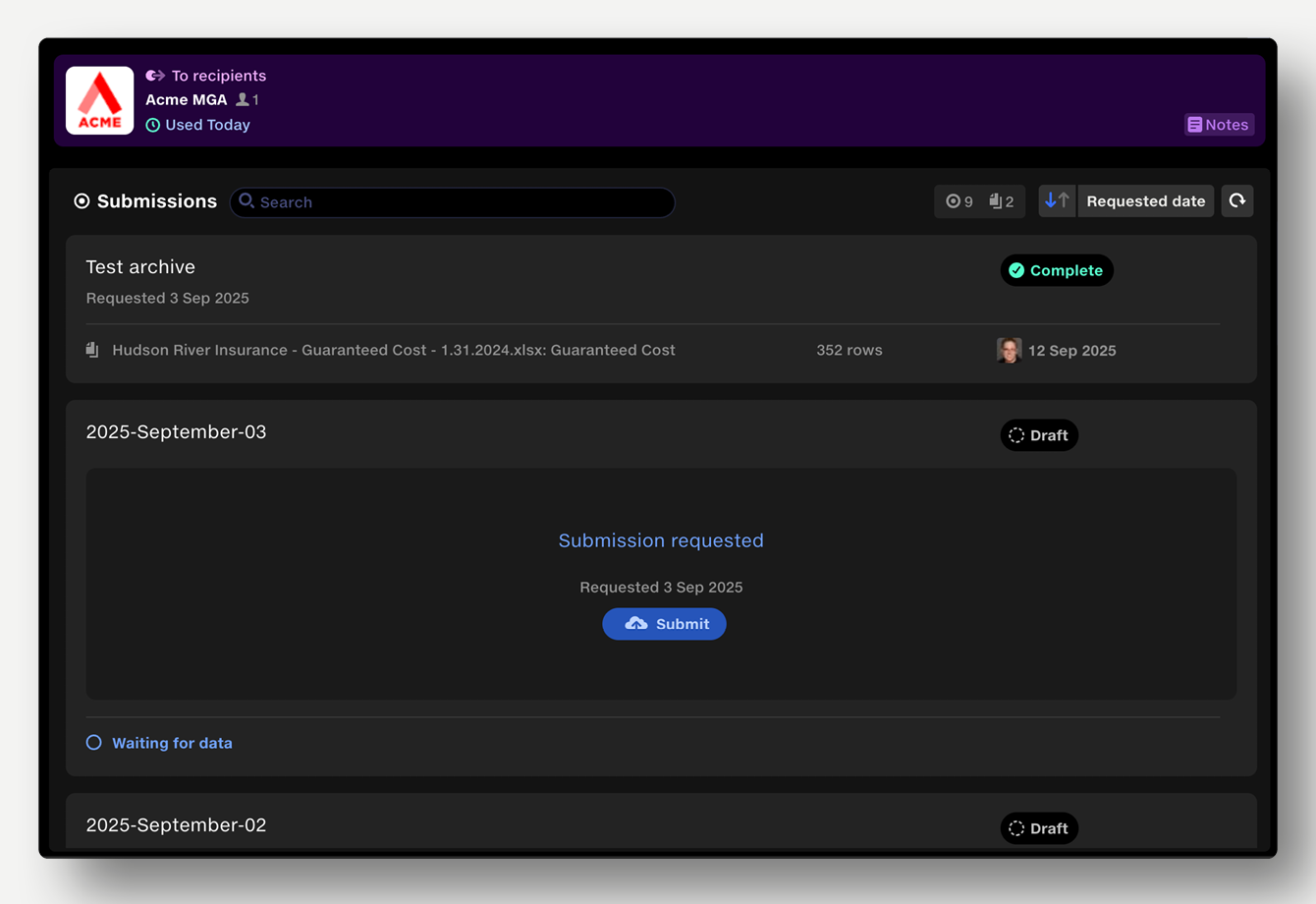This screenshot has width=1316, height=904.
Task: Open the Requested date sort dropdown
Action: [x=1145, y=200]
